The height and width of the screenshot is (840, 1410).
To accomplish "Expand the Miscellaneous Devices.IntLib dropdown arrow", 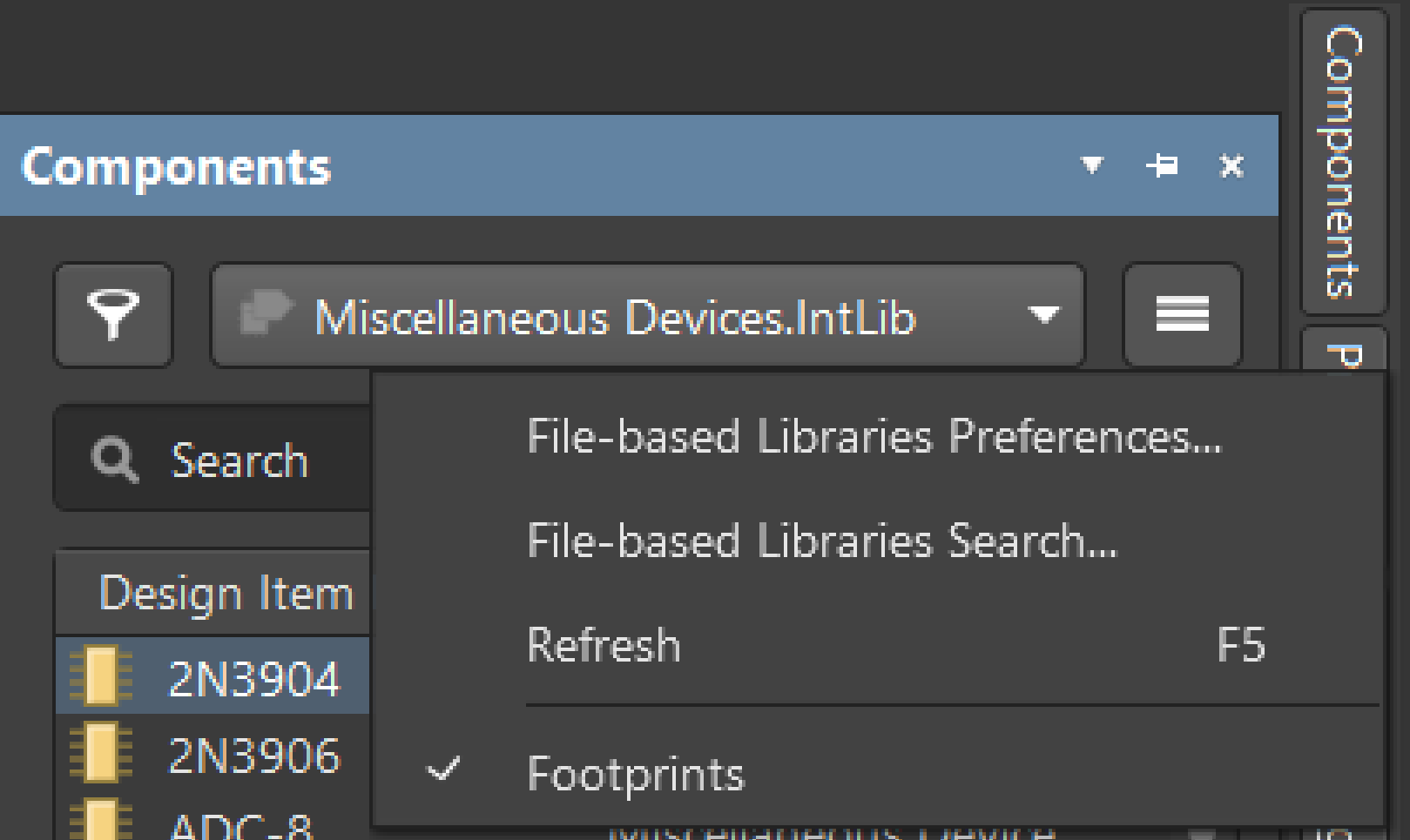I will tap(1043, 314).
